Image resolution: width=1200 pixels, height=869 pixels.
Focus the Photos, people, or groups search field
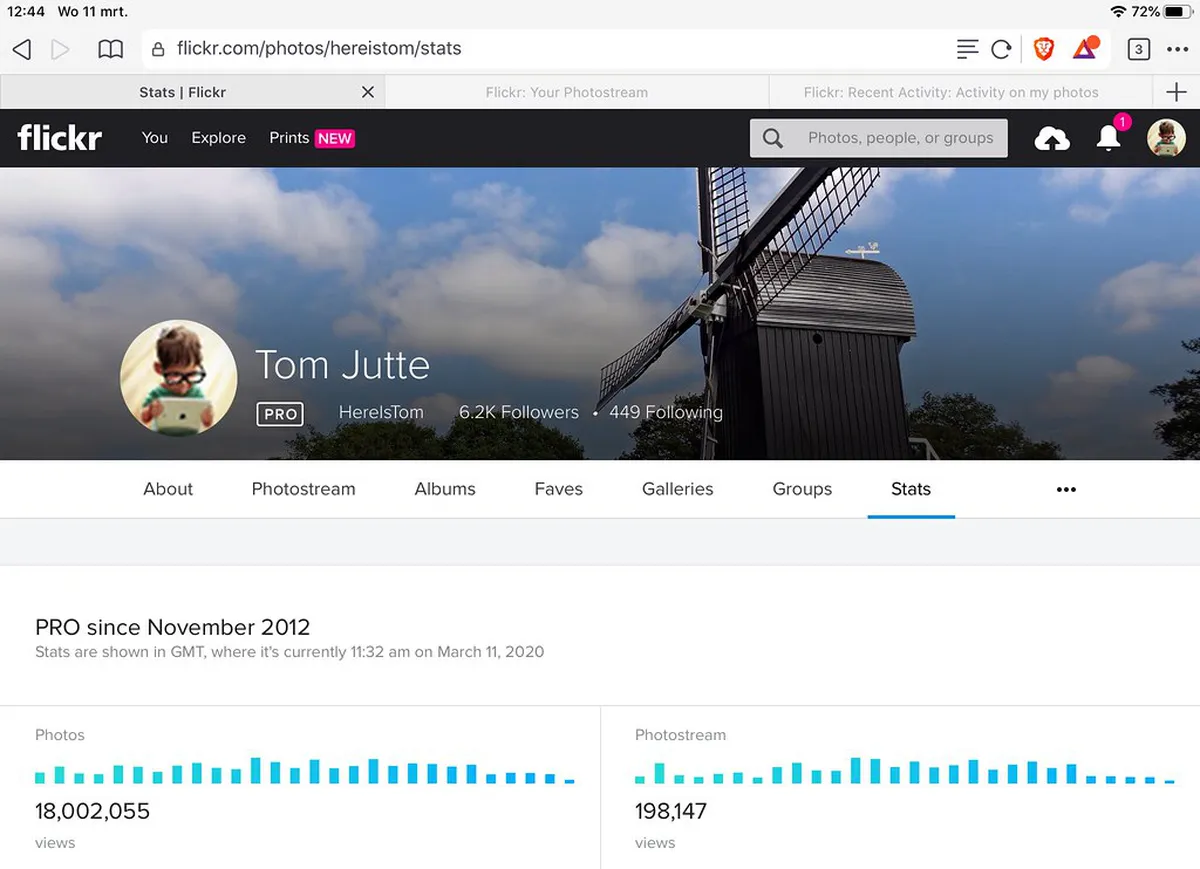tap(899, 138)
